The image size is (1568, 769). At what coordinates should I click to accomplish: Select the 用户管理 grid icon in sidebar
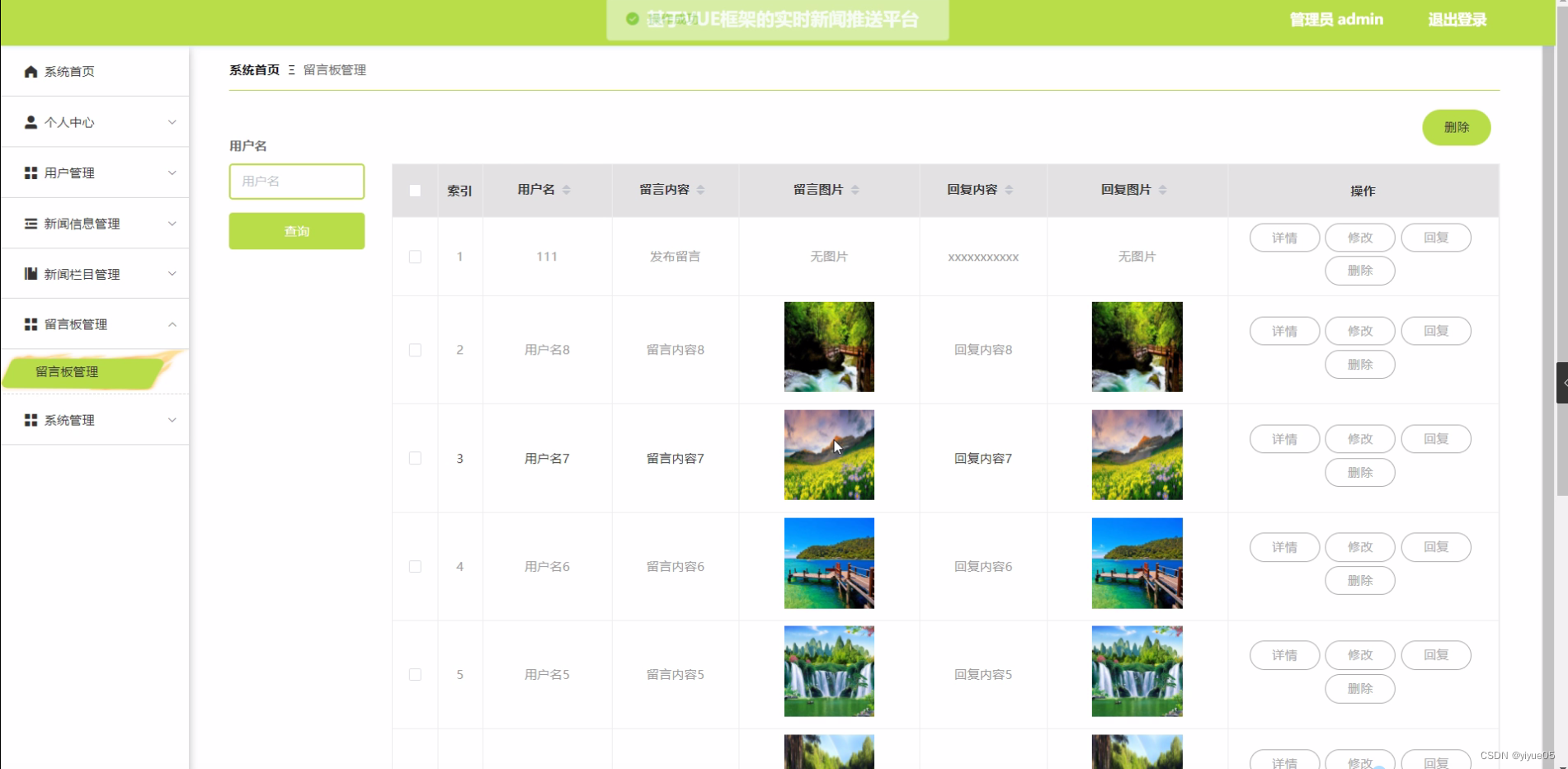coord(31,172)
